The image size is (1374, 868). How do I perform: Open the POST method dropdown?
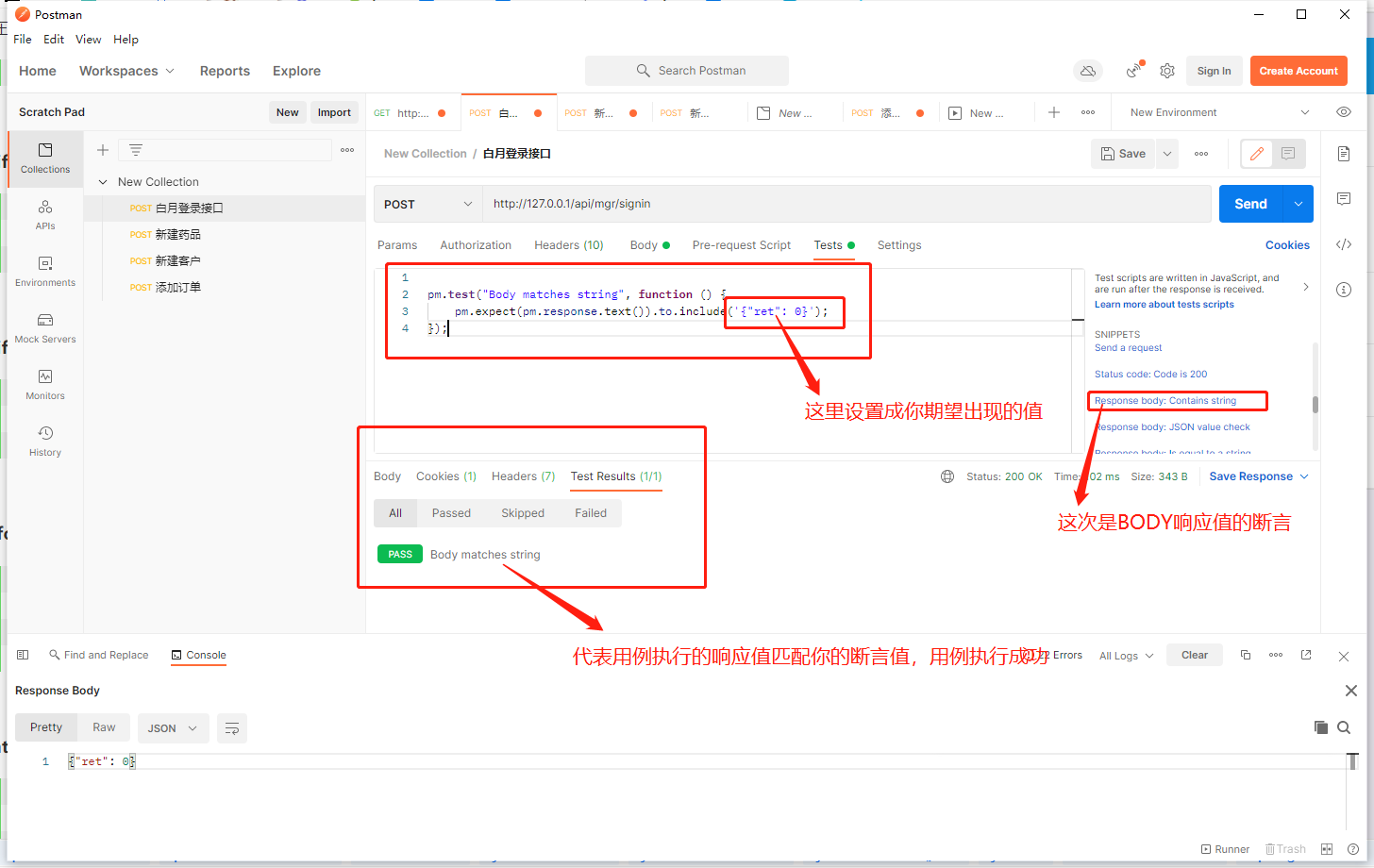pos(428,204)
